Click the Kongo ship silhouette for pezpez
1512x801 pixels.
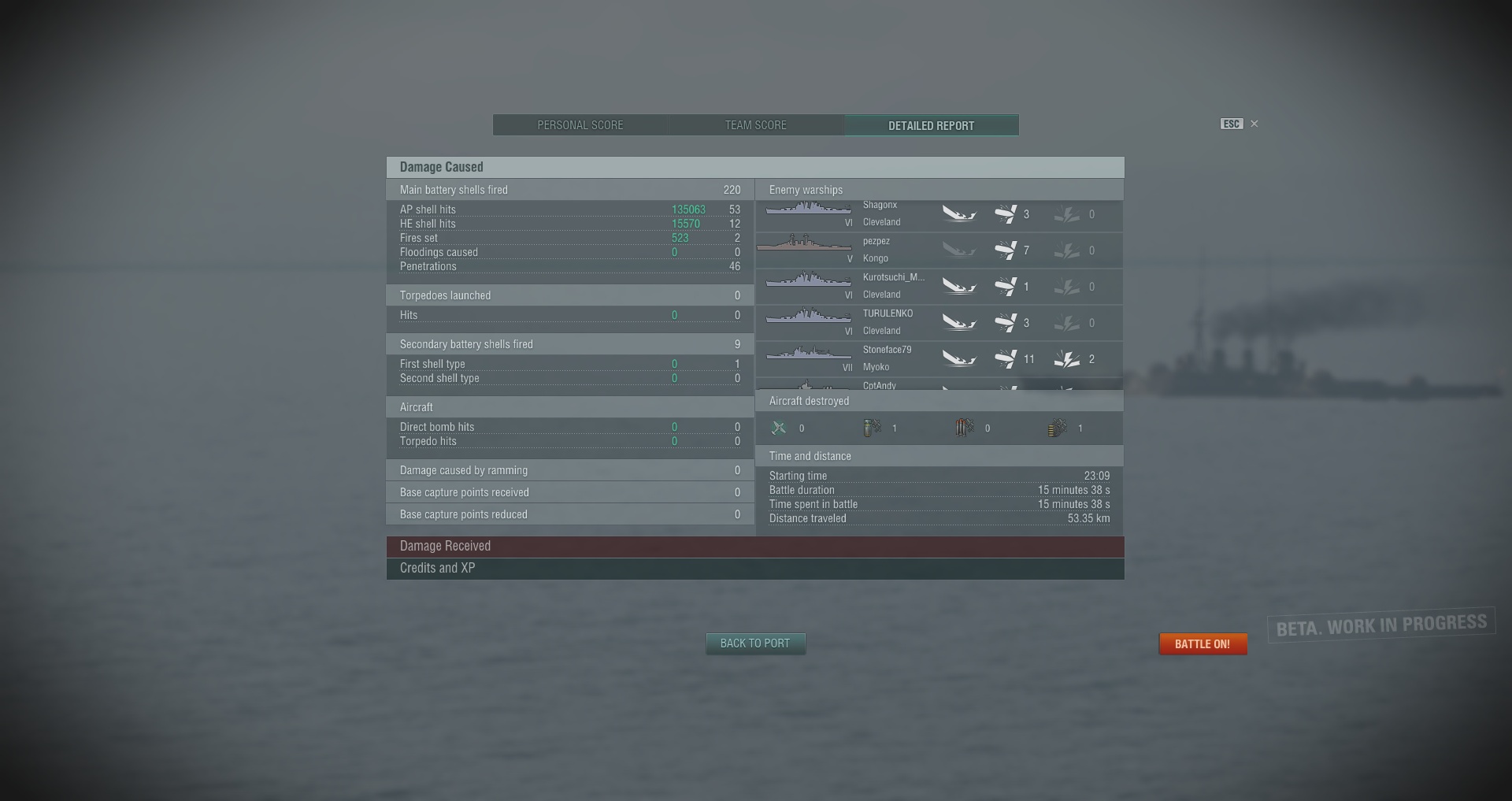click(x=804, y=243)
